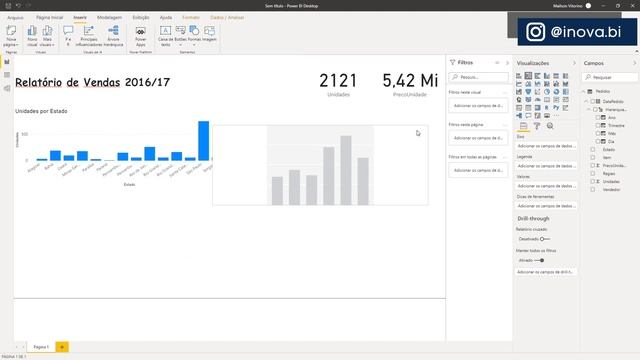Viewport: 640px width, 360px height.
Task: Insert Principais influenciadores visual
Action: [89, 36]
